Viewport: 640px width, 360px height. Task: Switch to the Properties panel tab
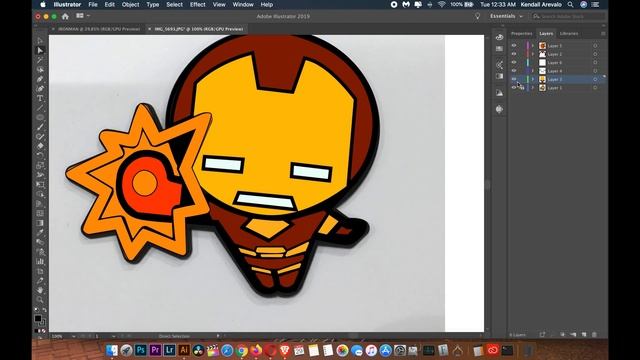tap(522, 33)
